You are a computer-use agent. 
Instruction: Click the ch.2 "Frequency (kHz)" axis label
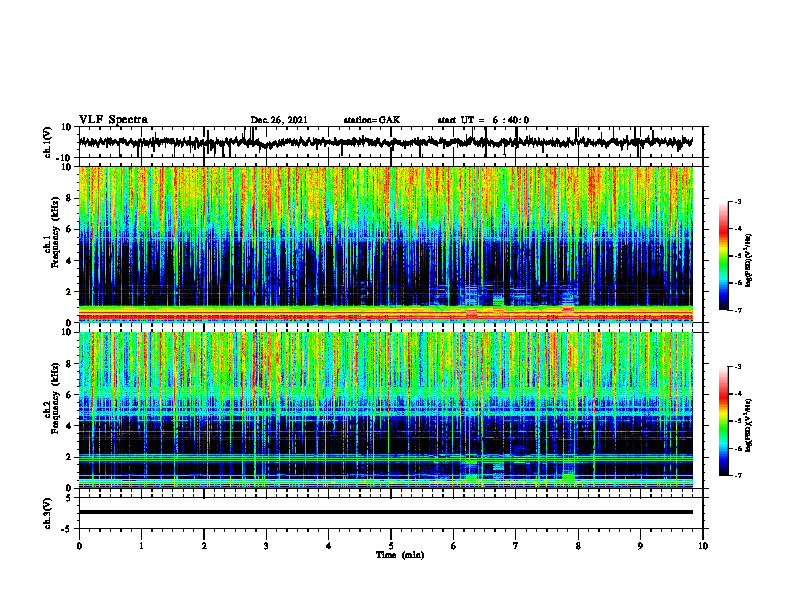pyautogui.click(x=56, y=398)
